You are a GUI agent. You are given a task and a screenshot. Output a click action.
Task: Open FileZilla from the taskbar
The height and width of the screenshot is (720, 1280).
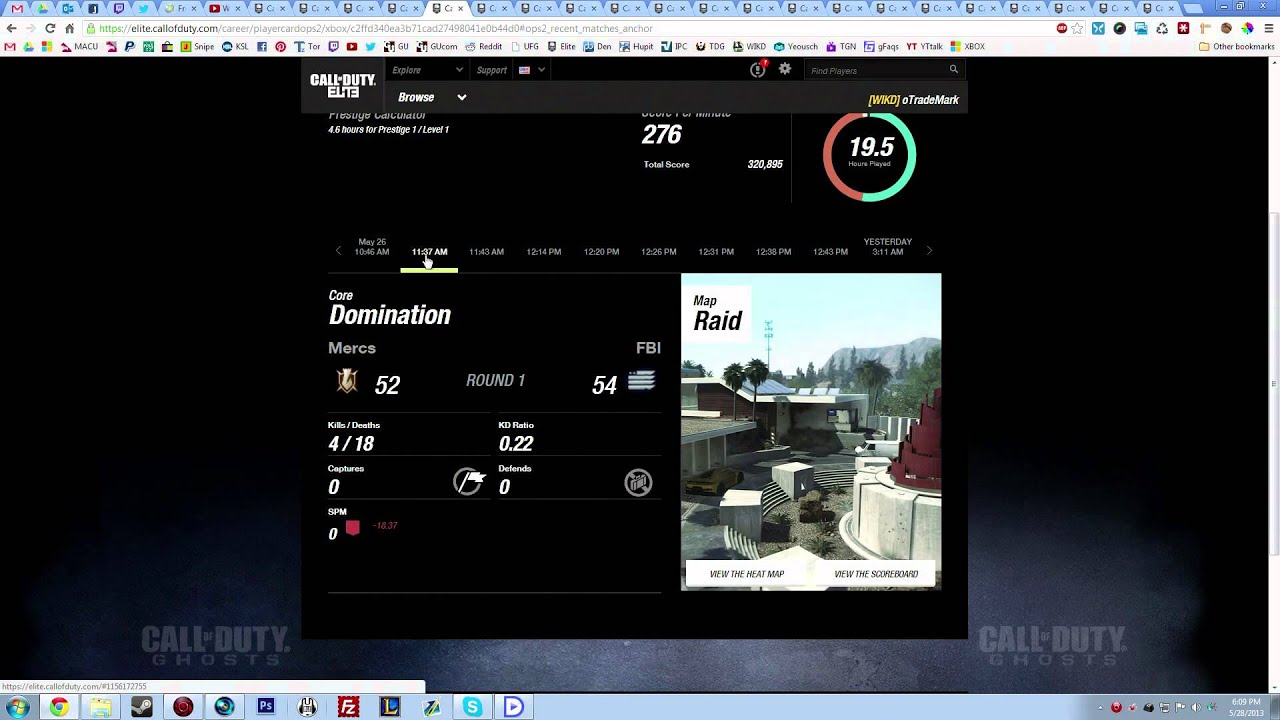pyautogui.click(x=348, y=707)
